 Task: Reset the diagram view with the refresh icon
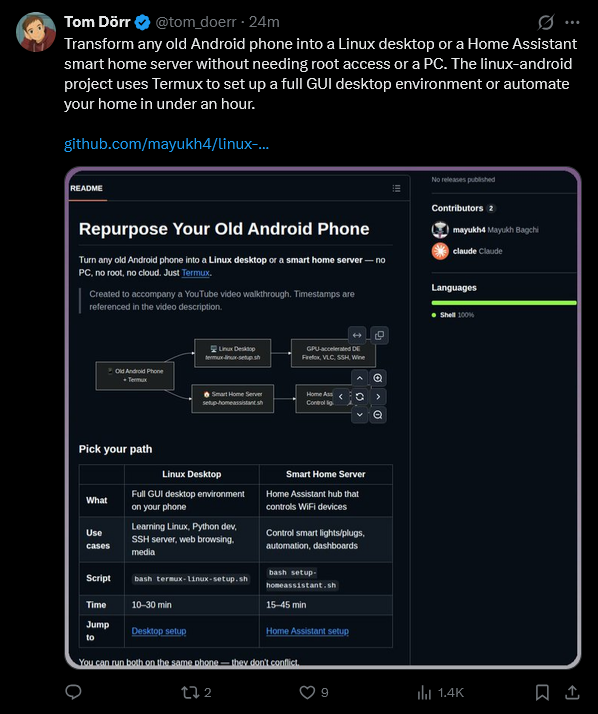[x=359, y=397]
